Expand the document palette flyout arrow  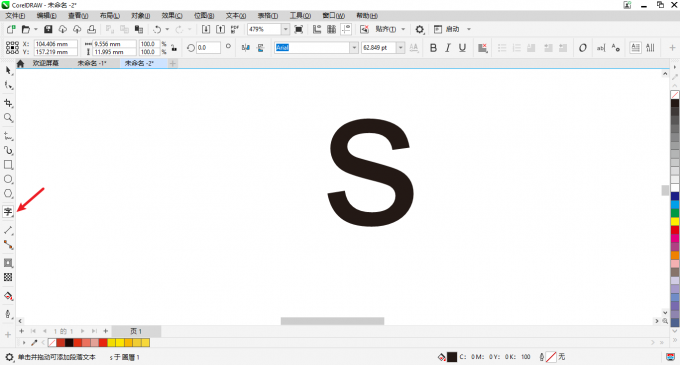pos(24,342)
